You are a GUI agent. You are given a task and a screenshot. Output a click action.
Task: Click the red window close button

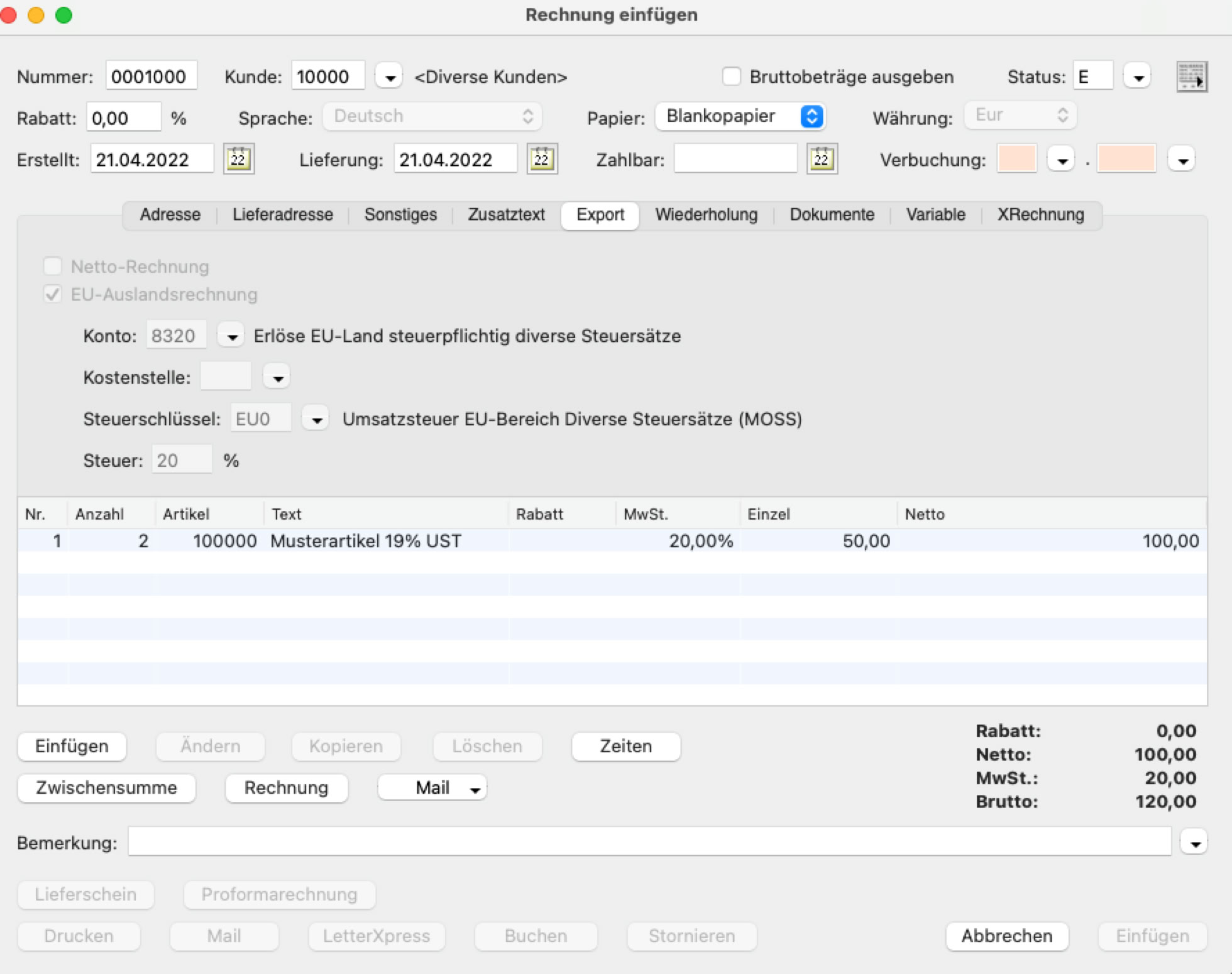click(x=9, y=14)
